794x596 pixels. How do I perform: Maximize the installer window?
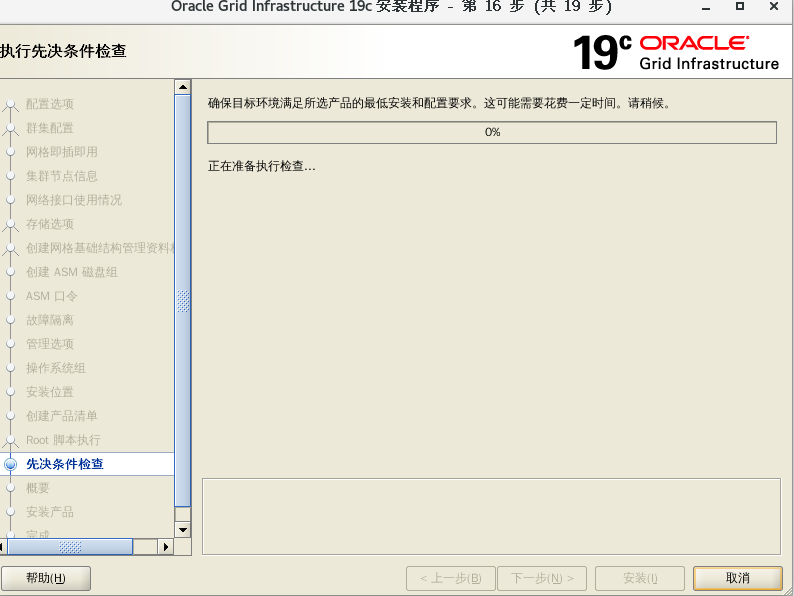[x=740, y=6]
